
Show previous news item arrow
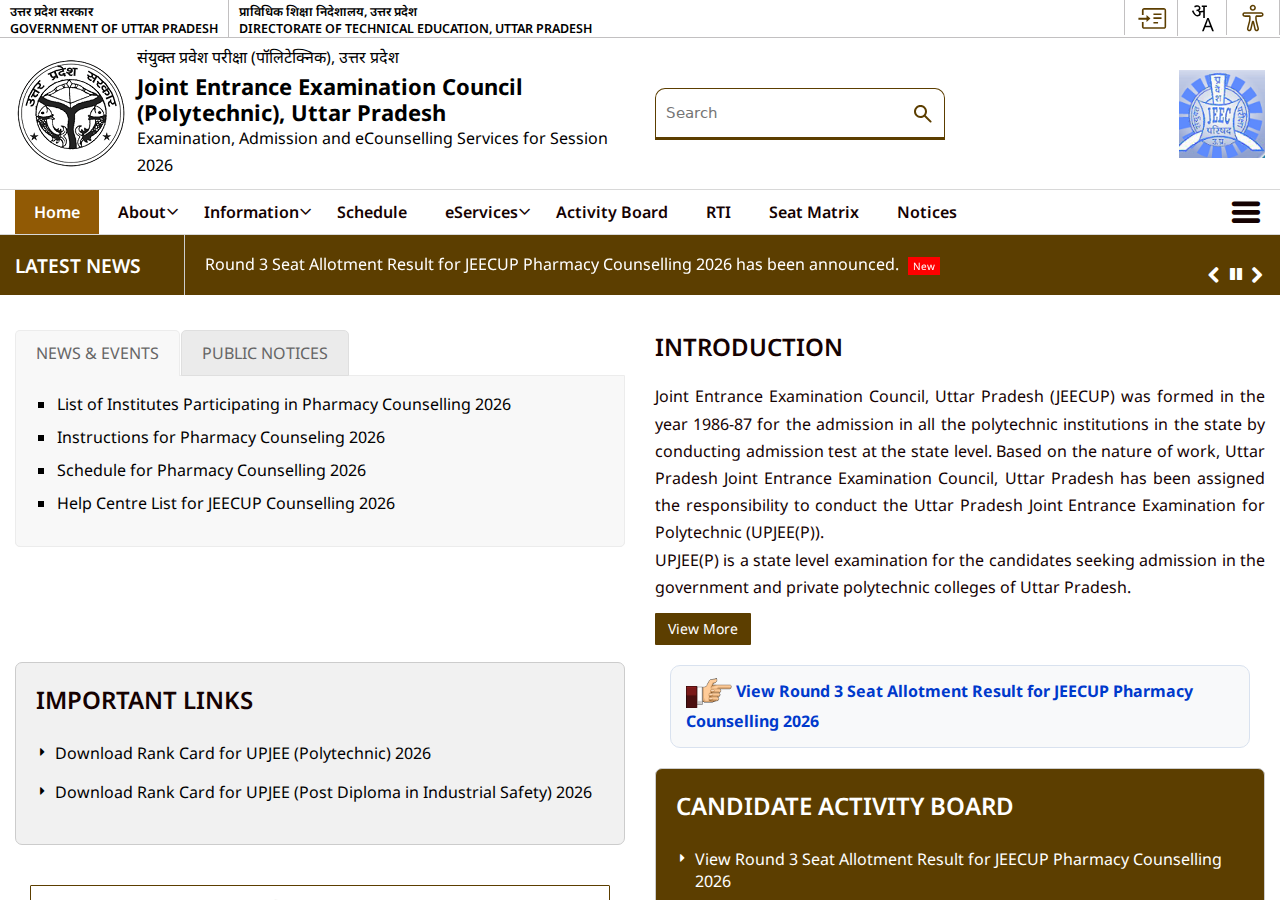point(1213,275)
